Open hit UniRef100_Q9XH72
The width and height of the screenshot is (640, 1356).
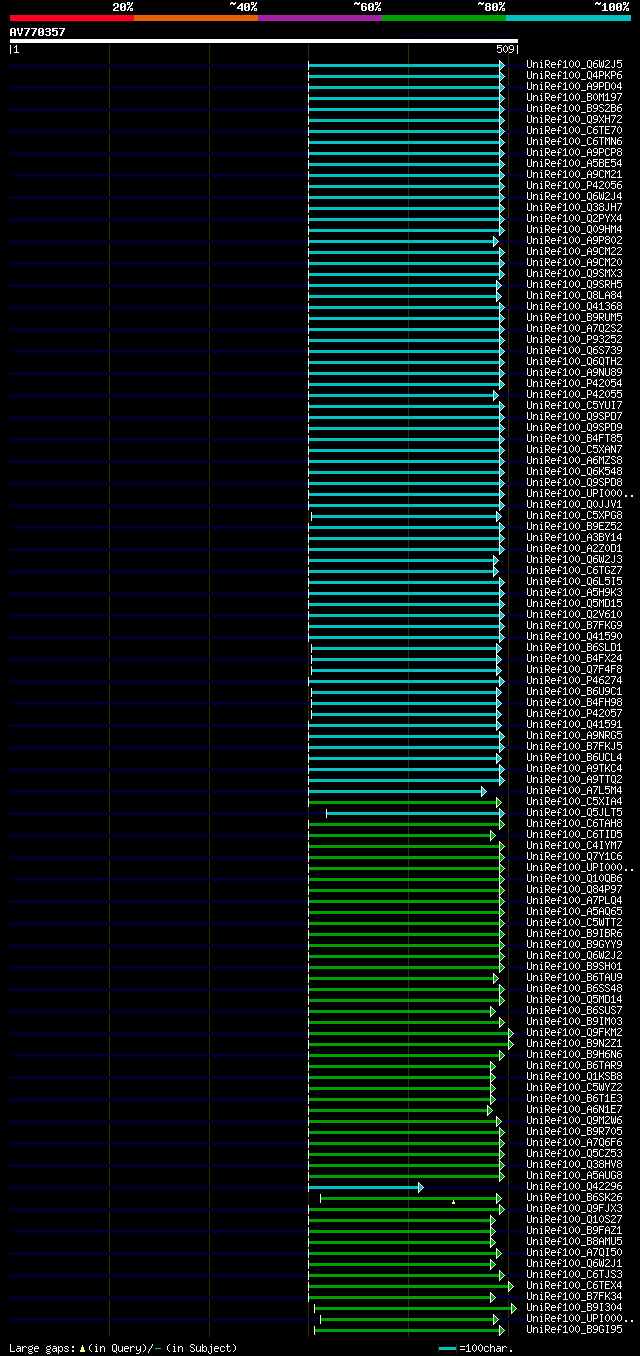[x=574, y=120]
